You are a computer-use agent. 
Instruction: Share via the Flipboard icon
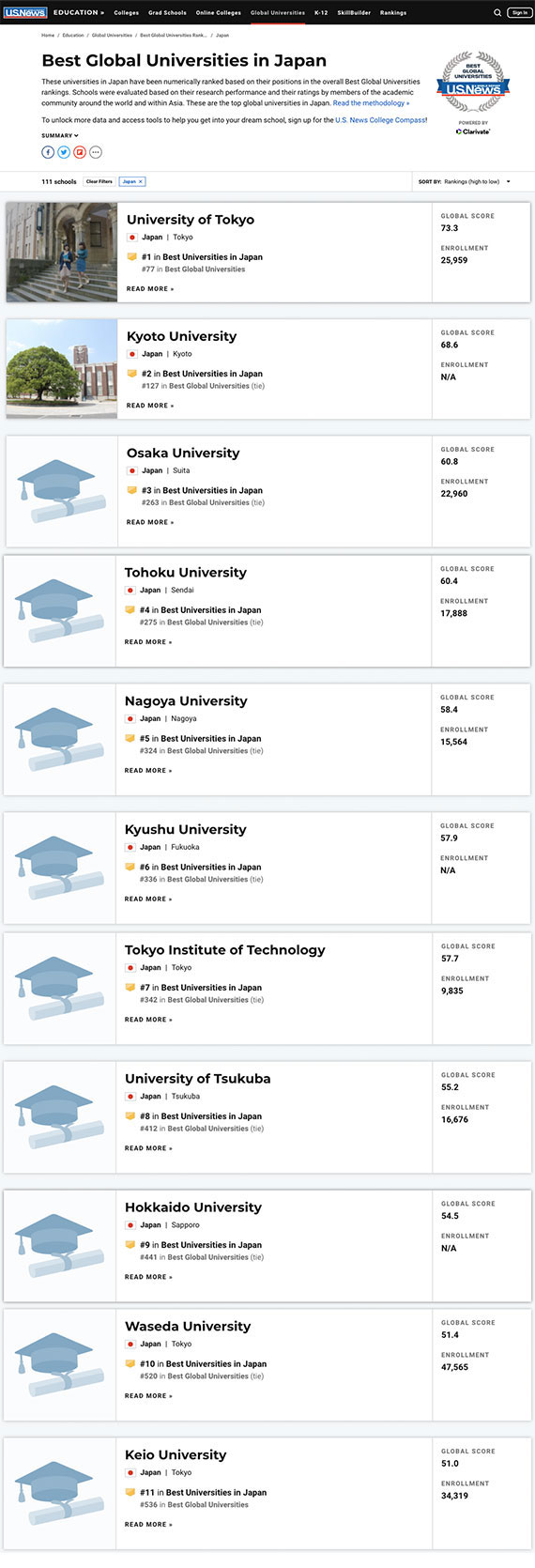point(80,152)
